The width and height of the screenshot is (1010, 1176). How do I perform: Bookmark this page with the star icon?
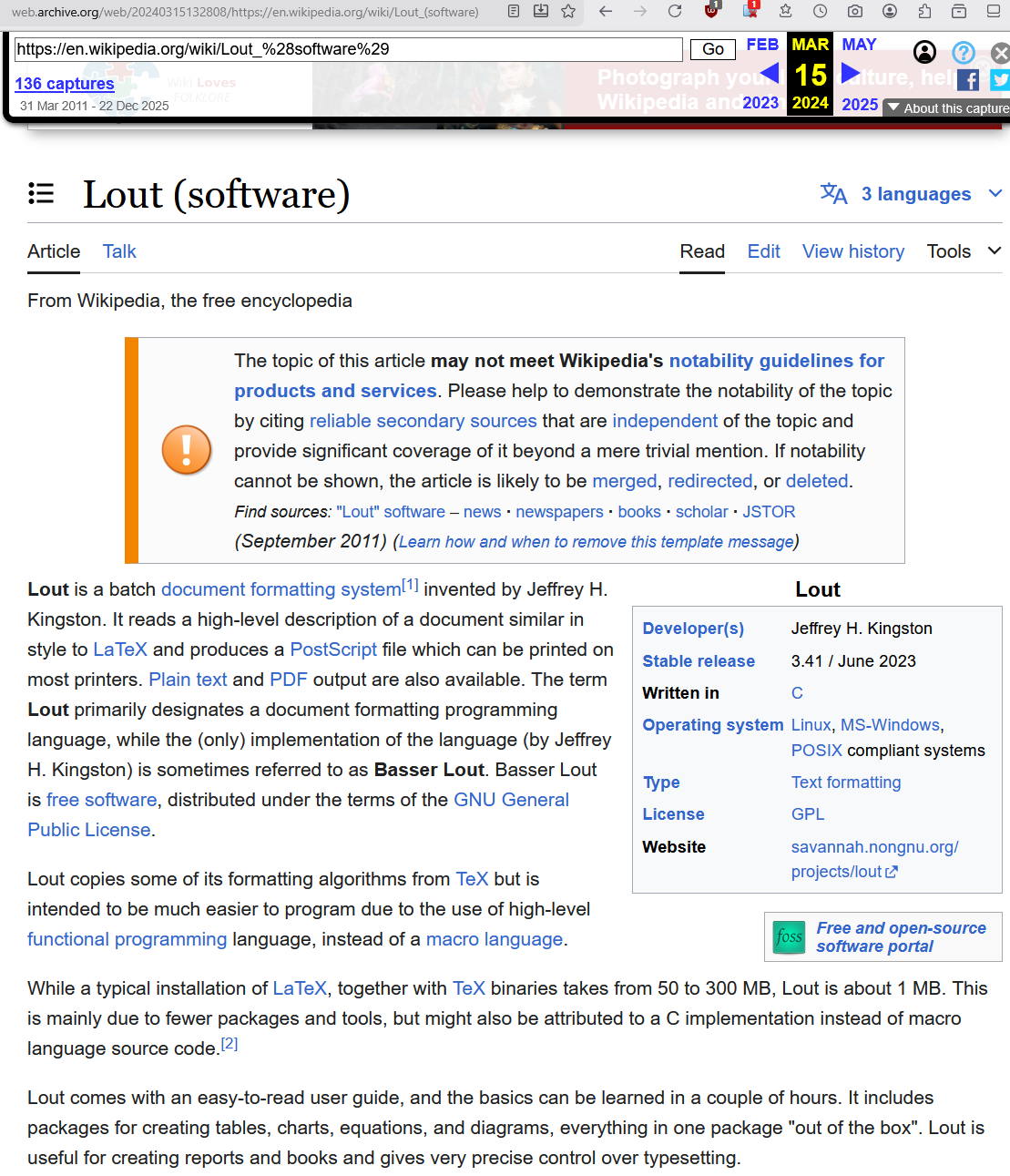[568, 11]
